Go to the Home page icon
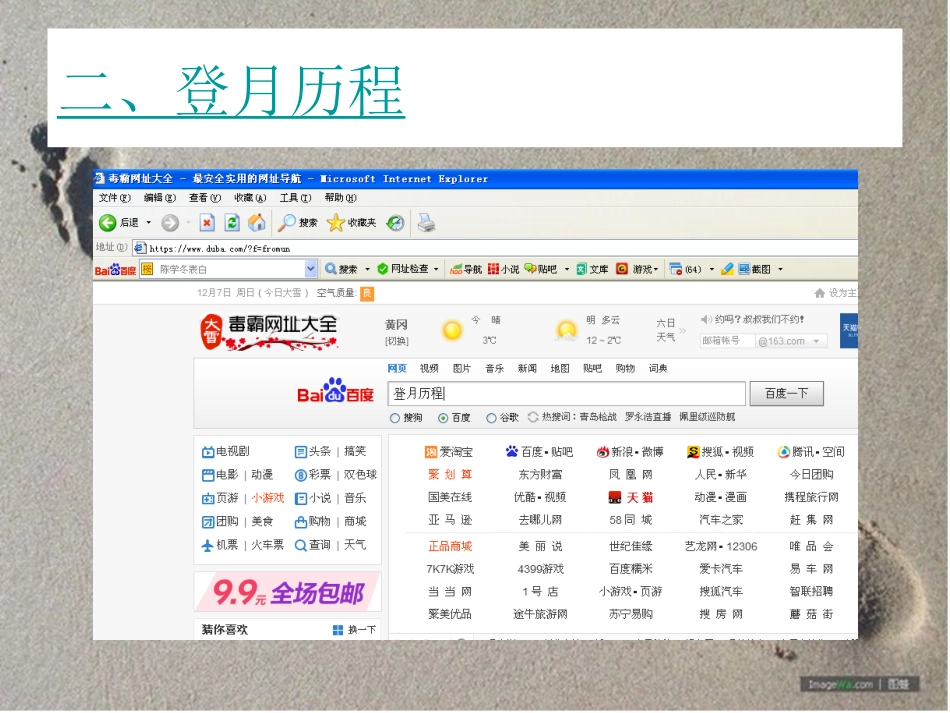 coord(257,223)
